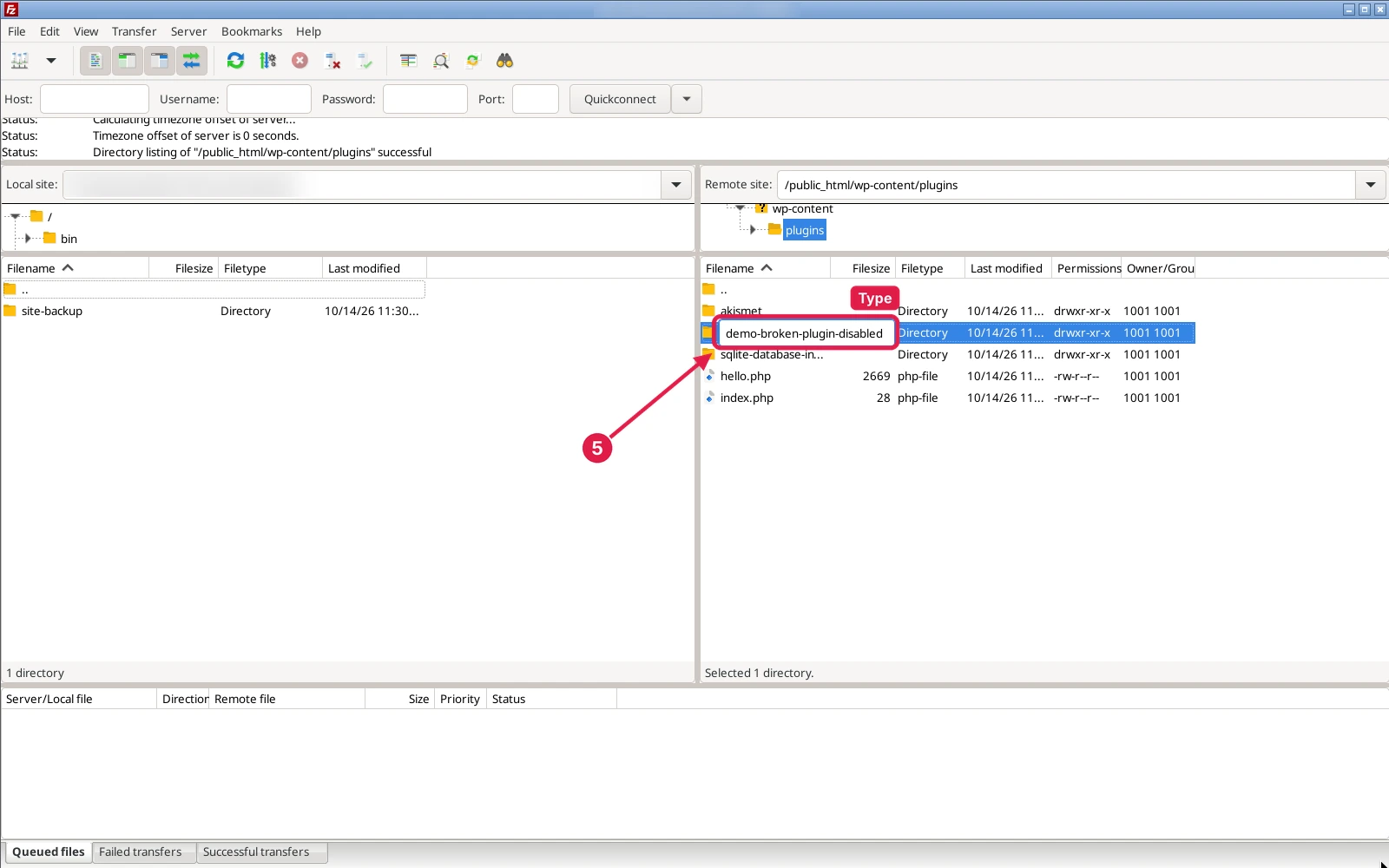1389x868 pixels.
Task: Collapse the local root folder node
Action: tap(15, 216)
